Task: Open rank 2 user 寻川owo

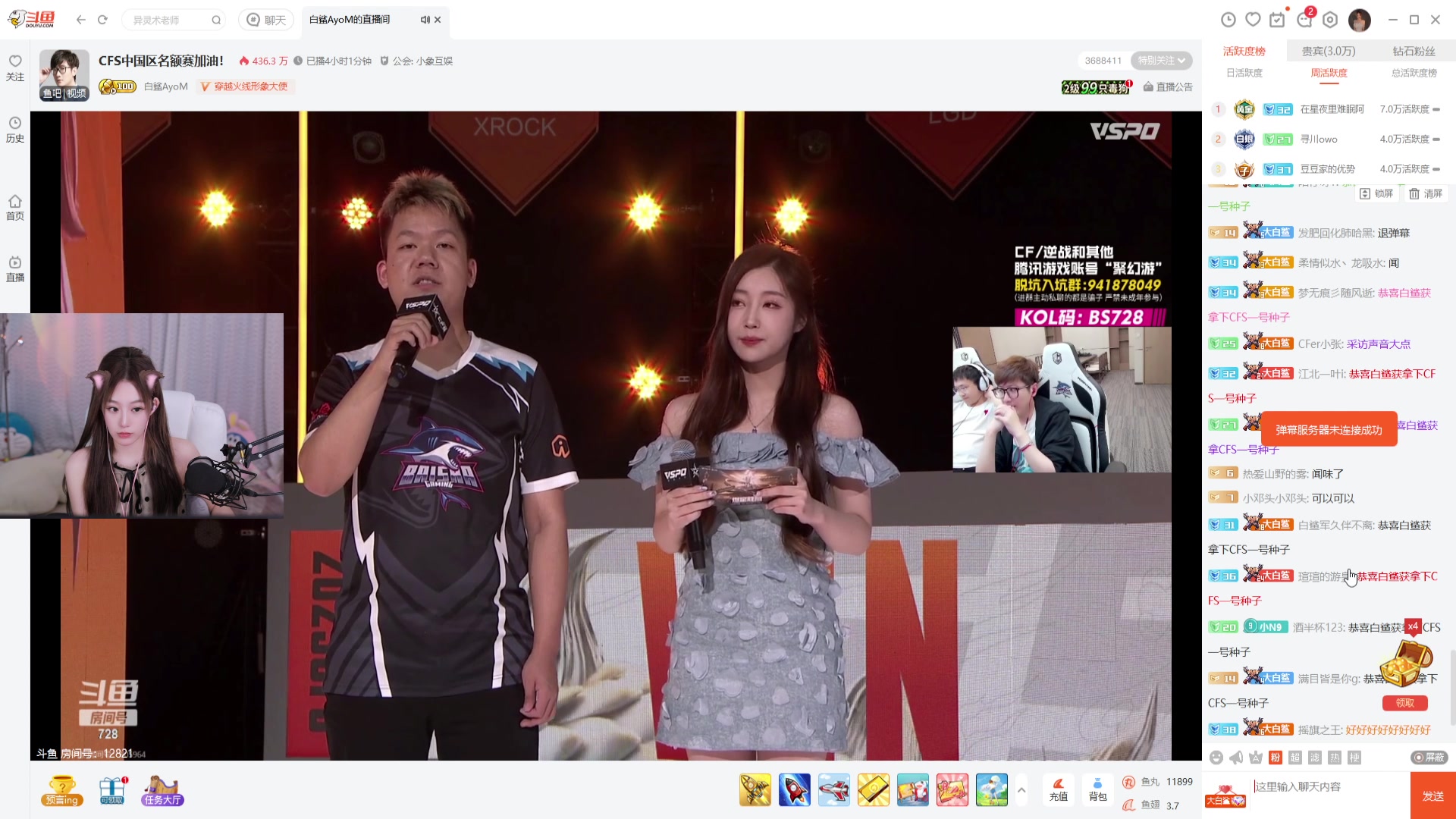Action: pyautogui.click(x=1319, y=140)
